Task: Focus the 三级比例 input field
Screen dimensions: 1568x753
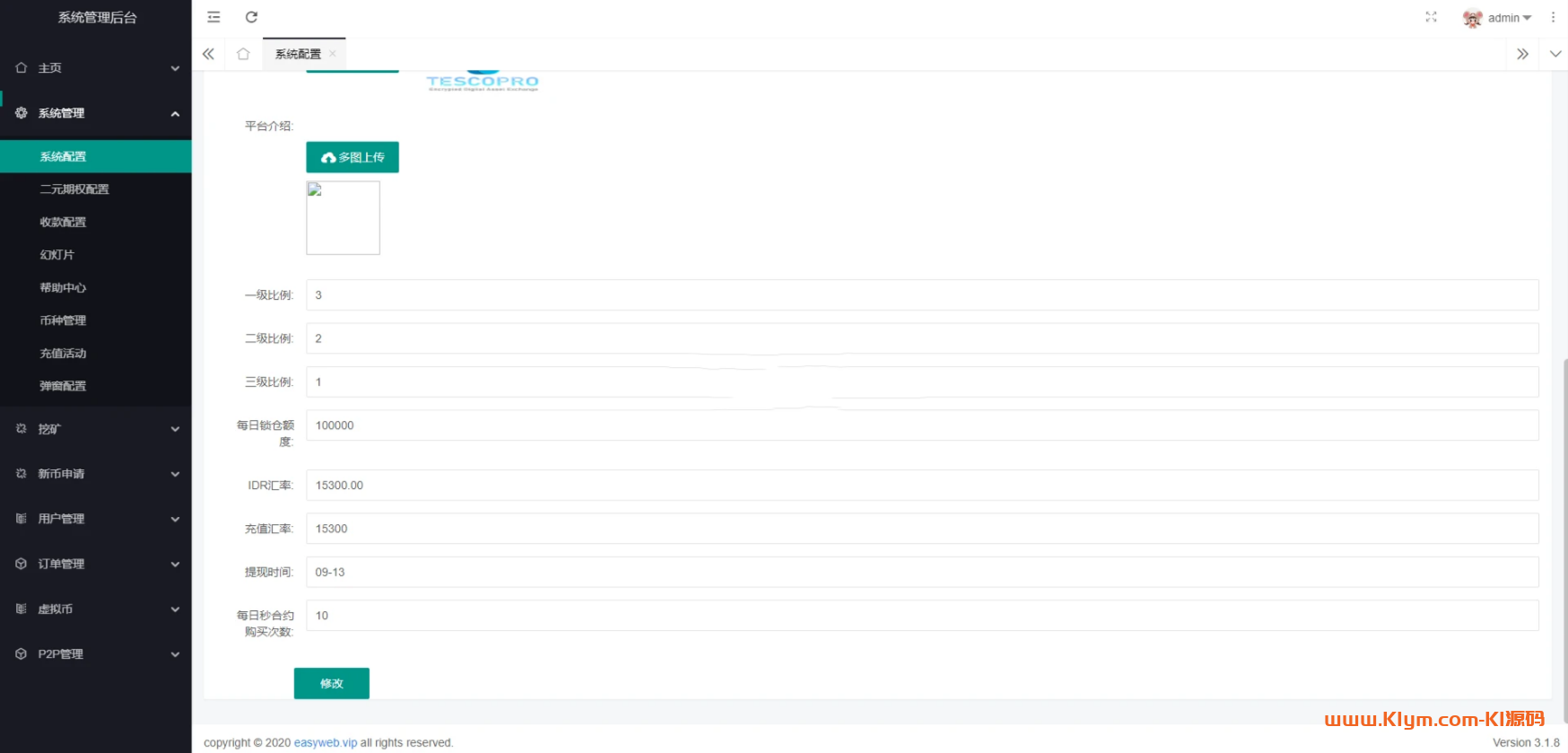Action: [922, 381]
